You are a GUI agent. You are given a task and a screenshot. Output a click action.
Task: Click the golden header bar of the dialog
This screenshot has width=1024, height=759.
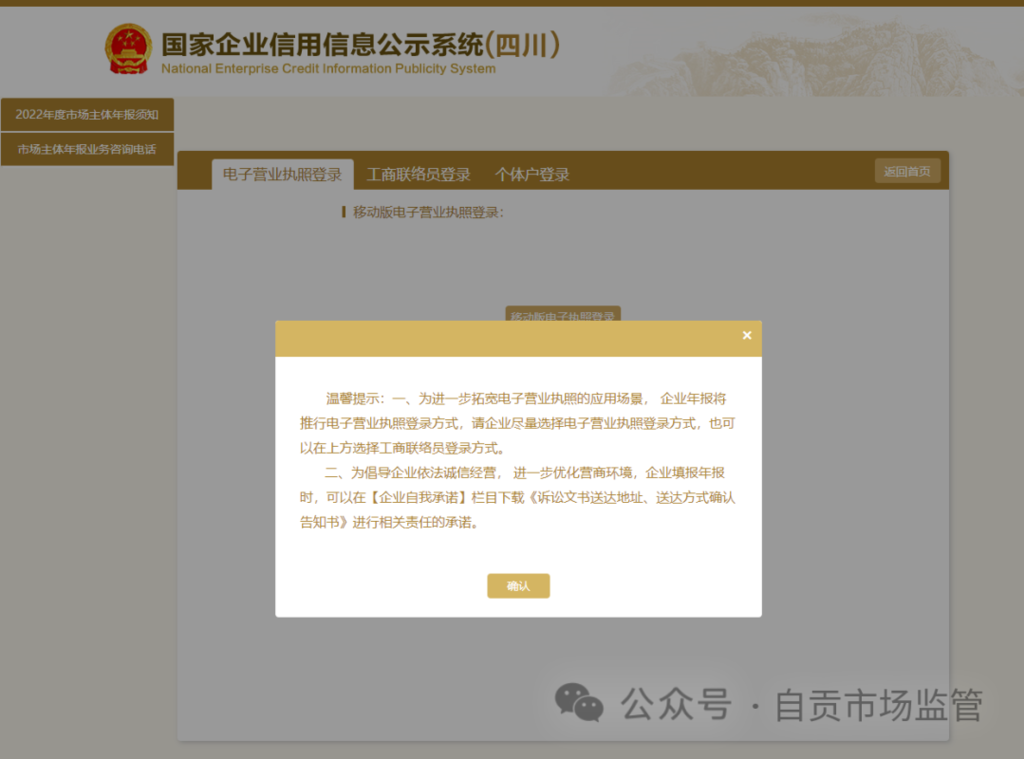click(500, 338)
